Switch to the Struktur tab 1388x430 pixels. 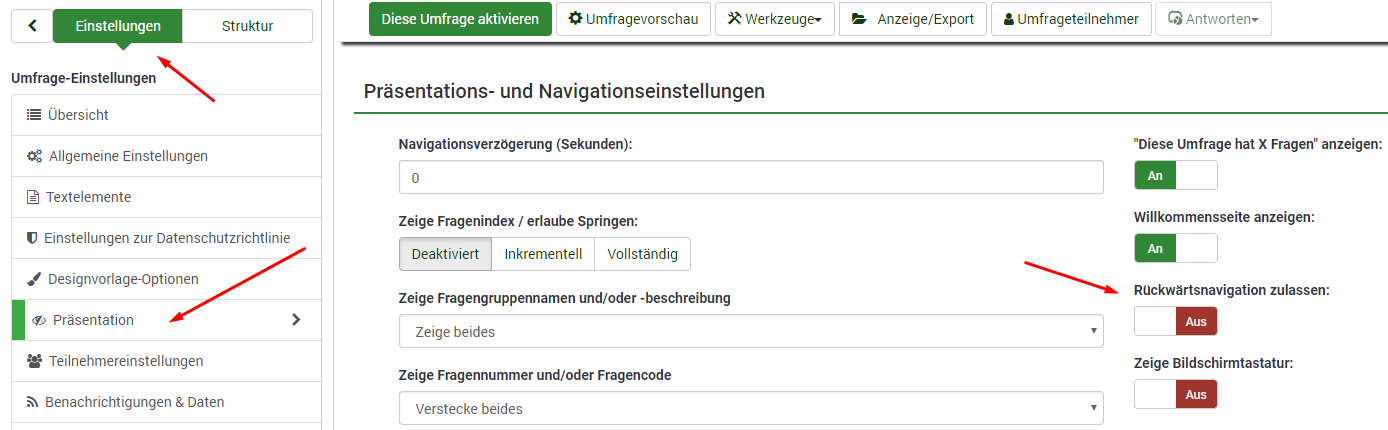[x=247, y=26]
